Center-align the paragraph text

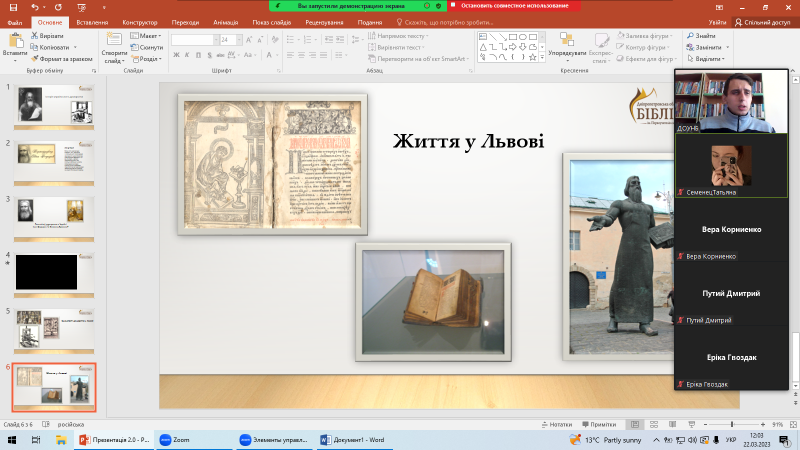[x=302, y=55]
